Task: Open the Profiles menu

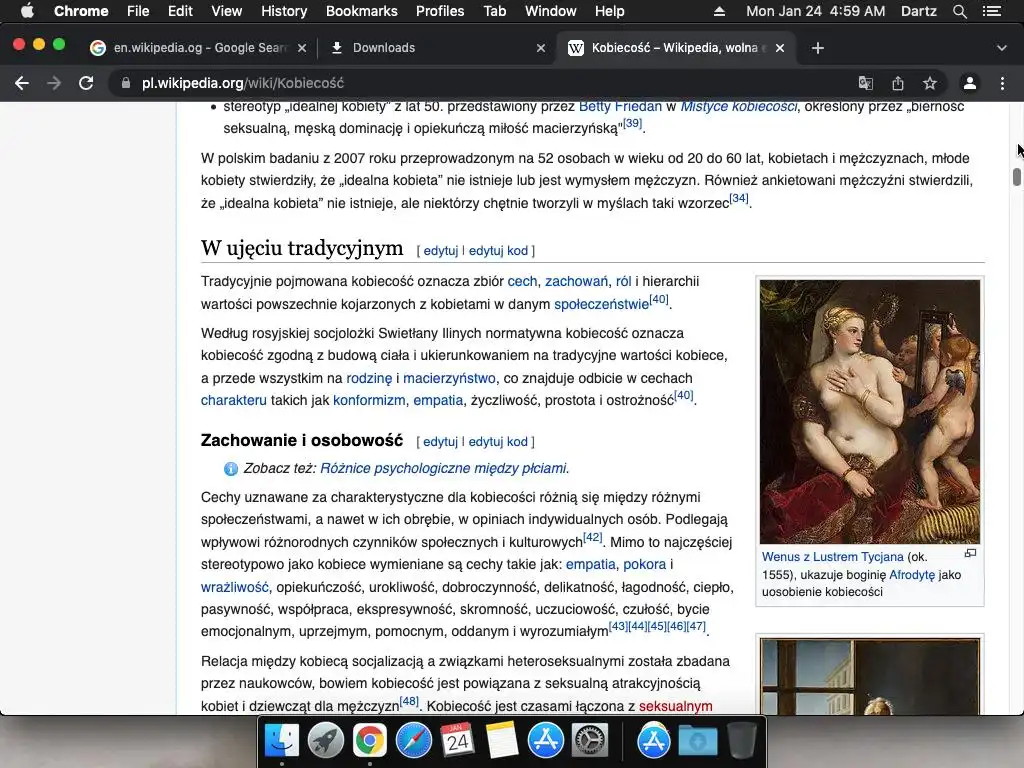Action: [440, 11]
